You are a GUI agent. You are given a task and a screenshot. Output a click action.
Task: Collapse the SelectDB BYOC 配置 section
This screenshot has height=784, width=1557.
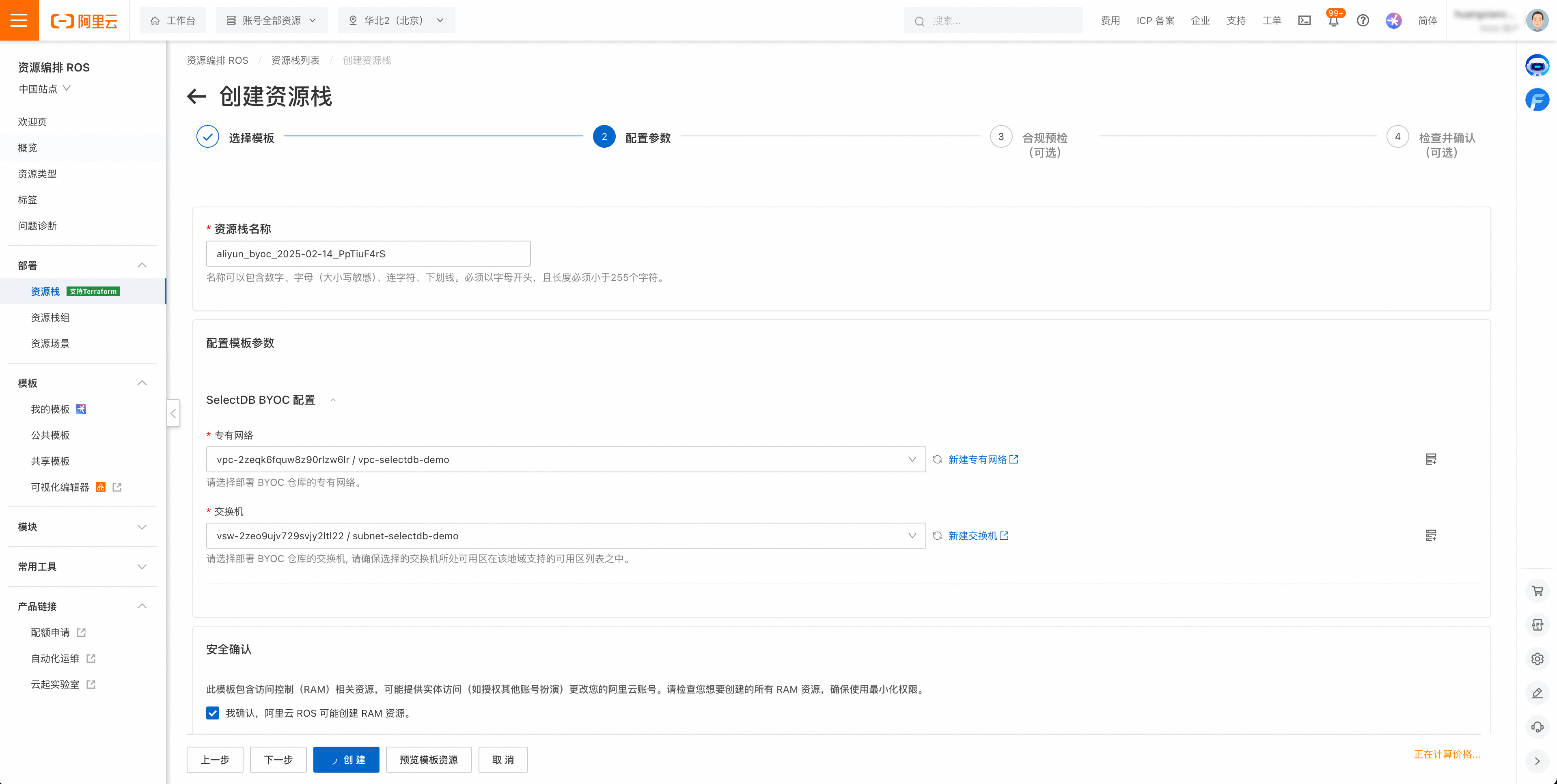[333, 400]
